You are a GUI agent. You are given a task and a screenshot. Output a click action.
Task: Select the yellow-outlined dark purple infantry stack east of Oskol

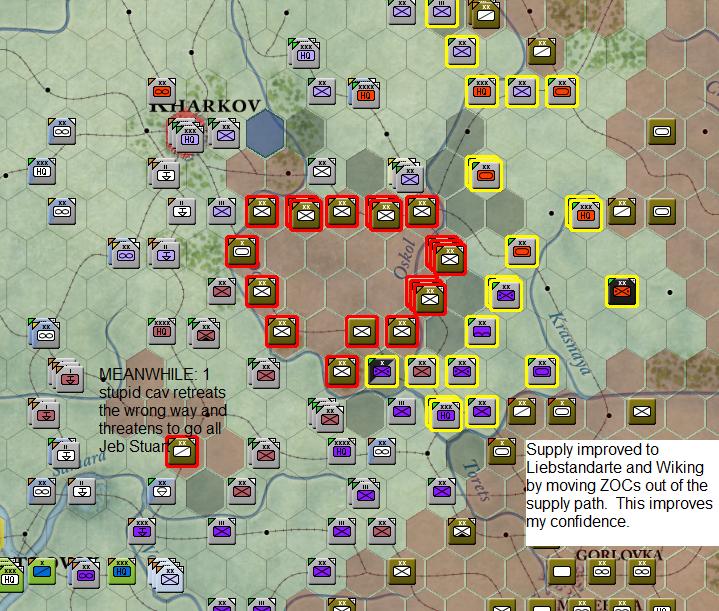(504, 294)
